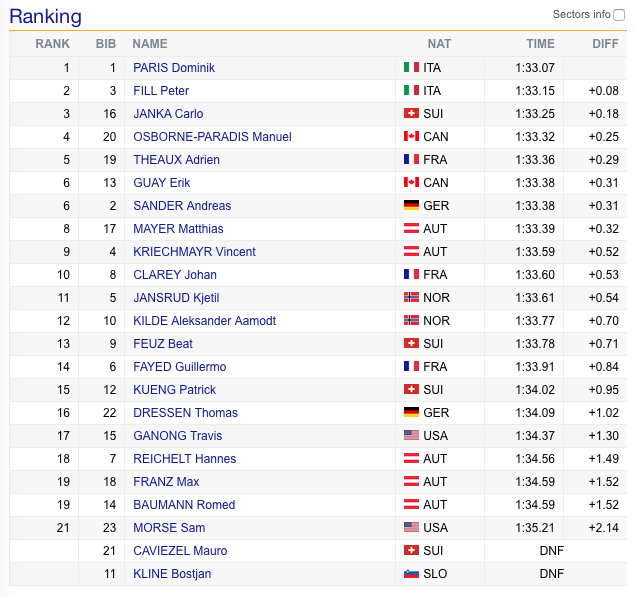The image size is (637, 597).
Task: Click the Swiss flag in JANKA Carlo row
Action: [x=411, y=113]
